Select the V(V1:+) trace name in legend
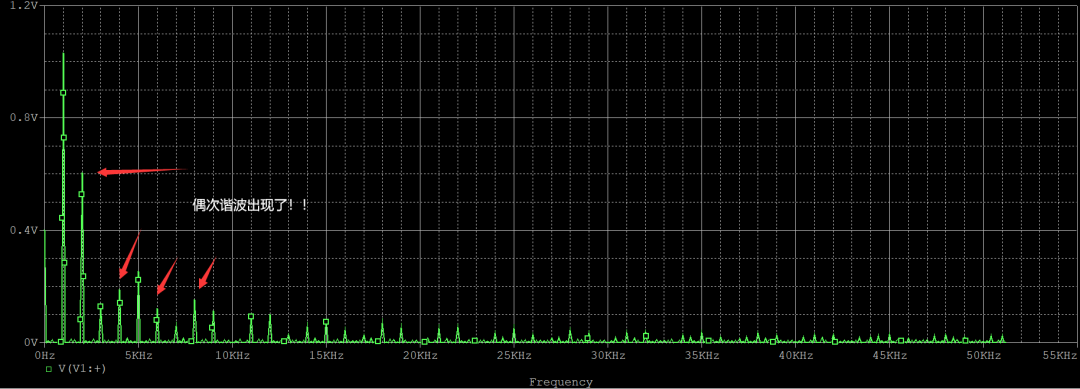This screenshot has height=389, width=1080. tap(82, 369)
